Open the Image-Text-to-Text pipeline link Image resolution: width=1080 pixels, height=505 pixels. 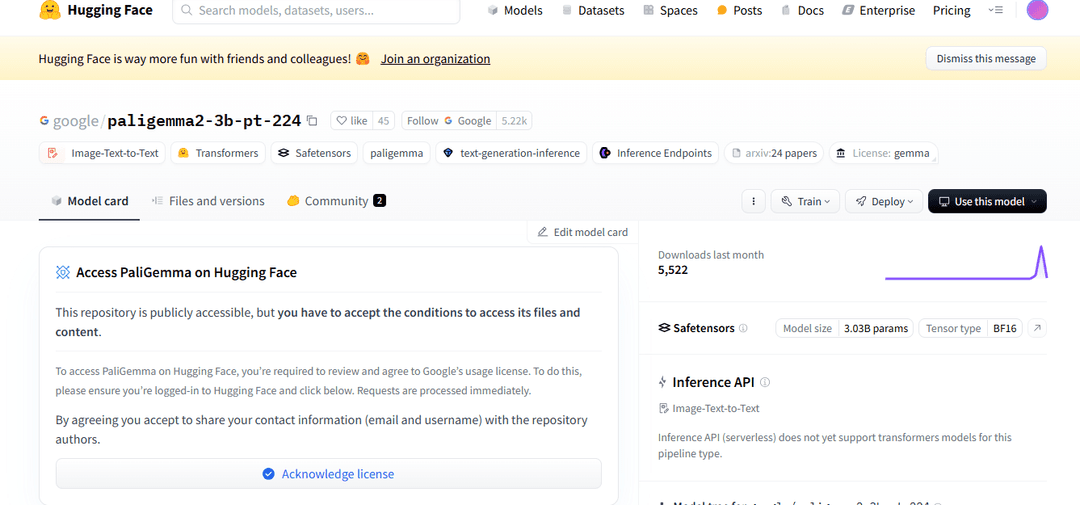[709, 409]
